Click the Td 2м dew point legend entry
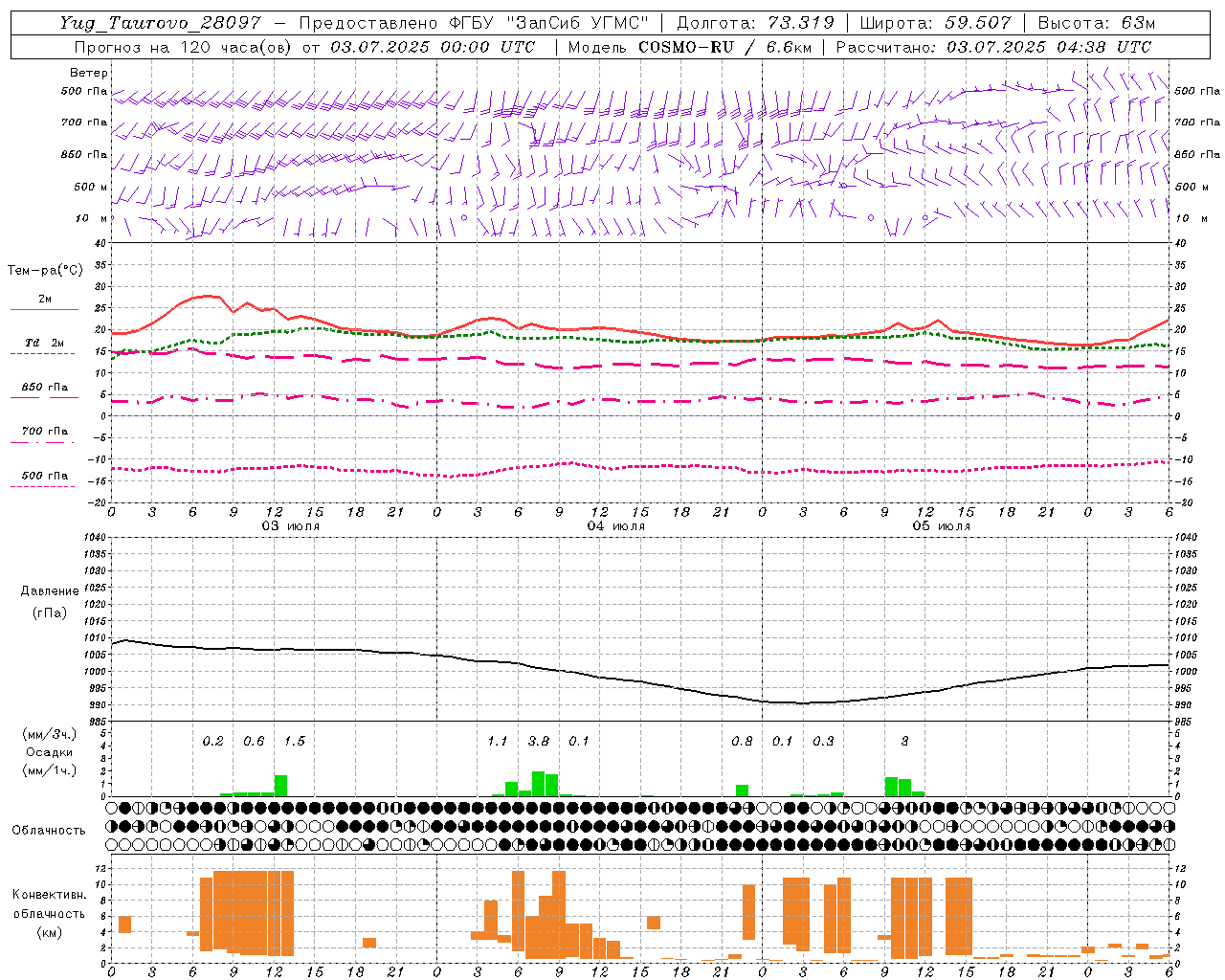This screenshot has height=980, width=1225. click(45, 343)
